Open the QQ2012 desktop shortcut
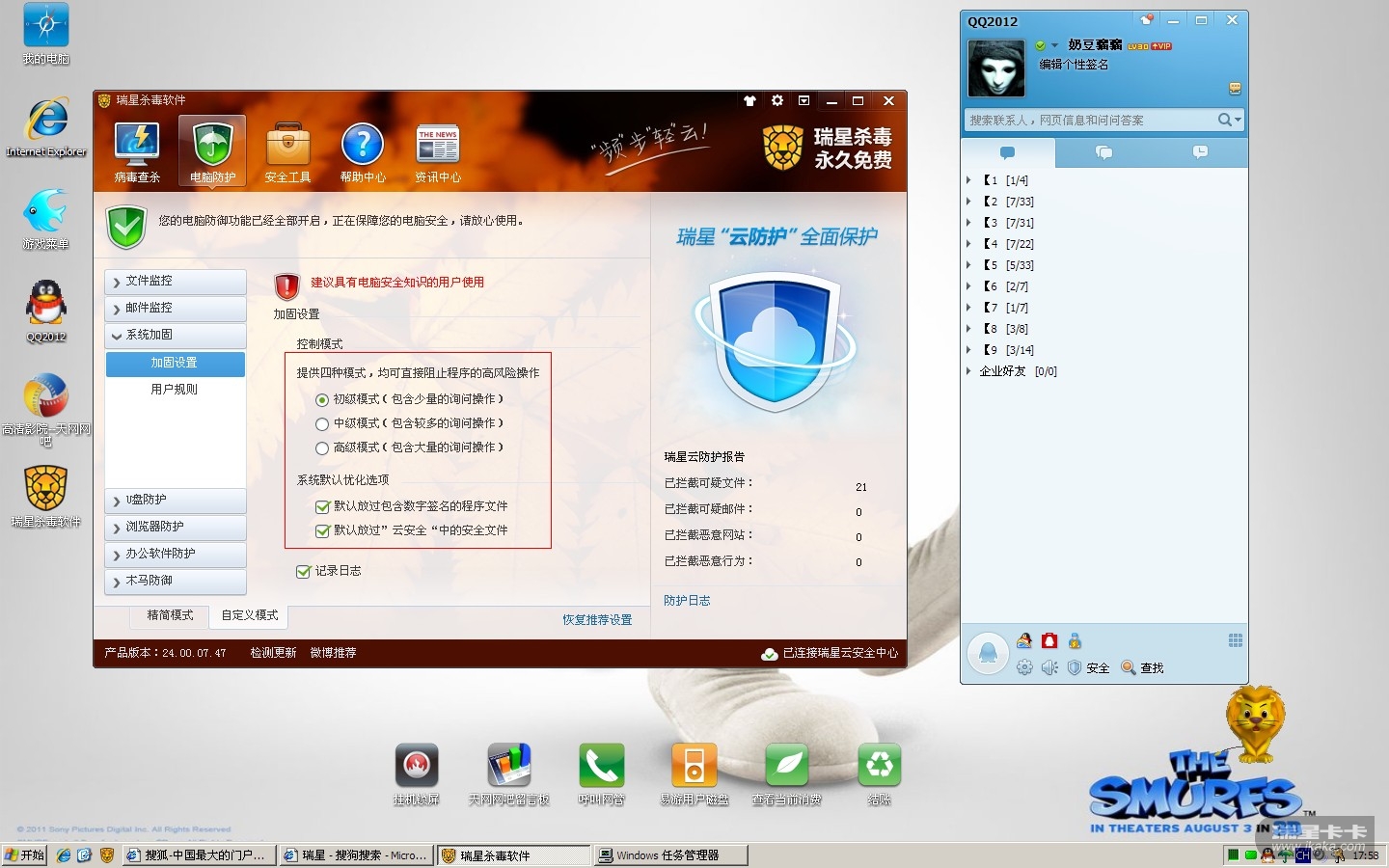The image size is (1389, 868). [46, 311]
